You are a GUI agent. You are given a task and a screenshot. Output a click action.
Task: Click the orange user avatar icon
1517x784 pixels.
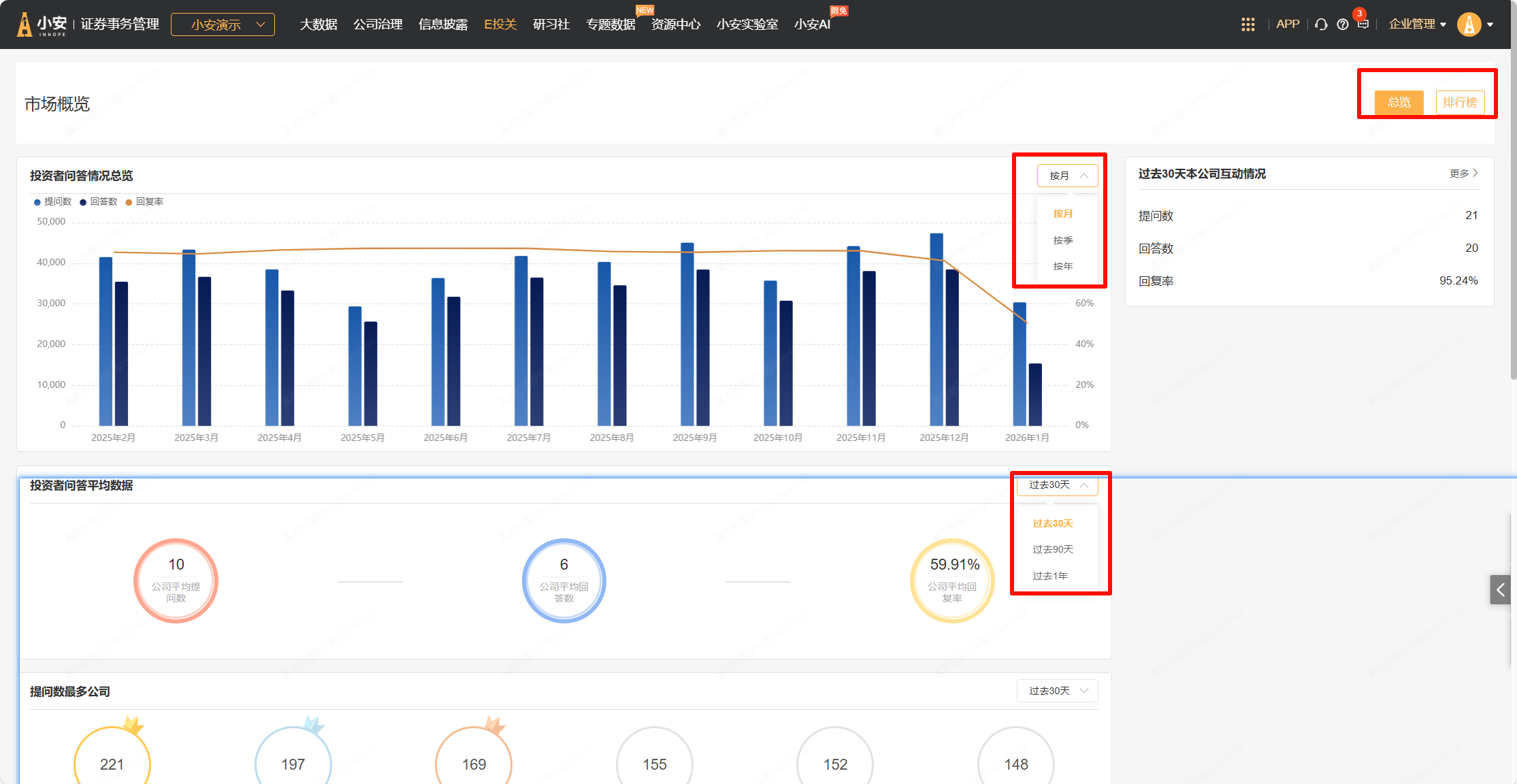(1469, 24)
